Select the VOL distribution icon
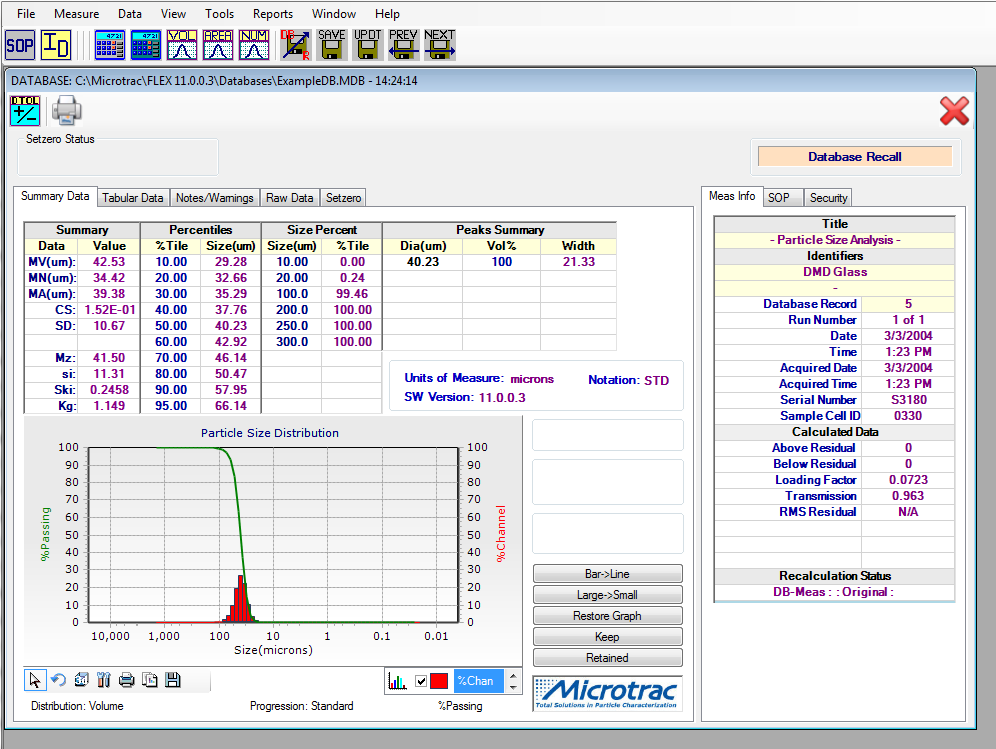 pyautogui.click(x=182, y=45)
